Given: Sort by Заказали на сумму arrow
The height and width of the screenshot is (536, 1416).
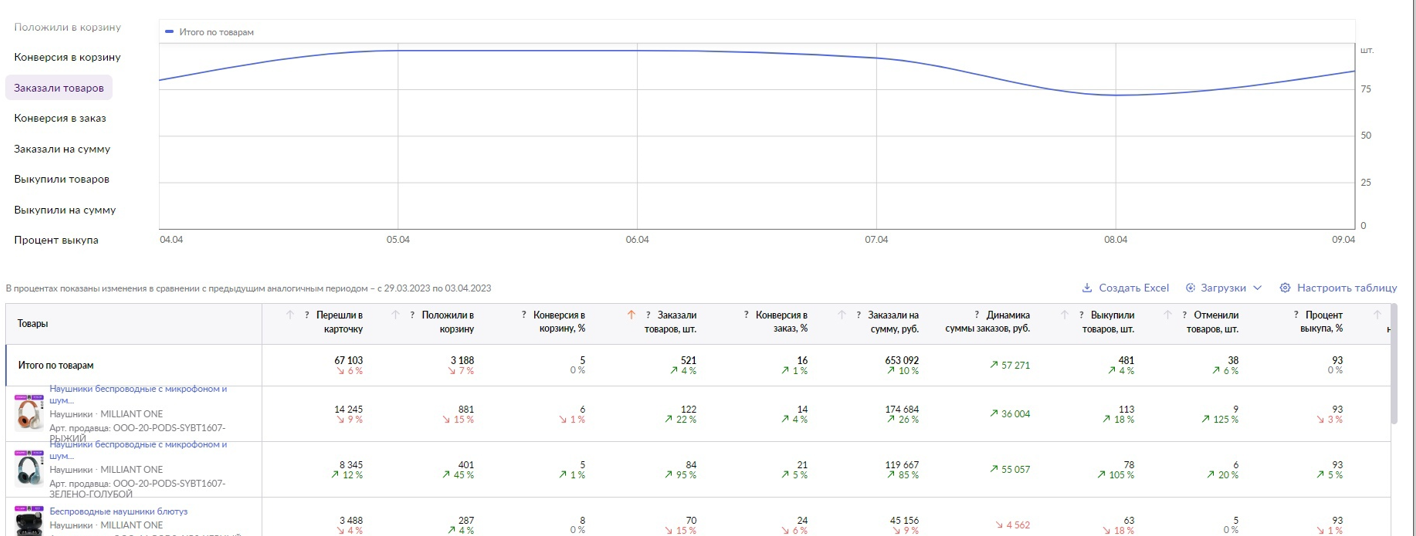Looking at the screenshot, I should (x=842, y=315).
